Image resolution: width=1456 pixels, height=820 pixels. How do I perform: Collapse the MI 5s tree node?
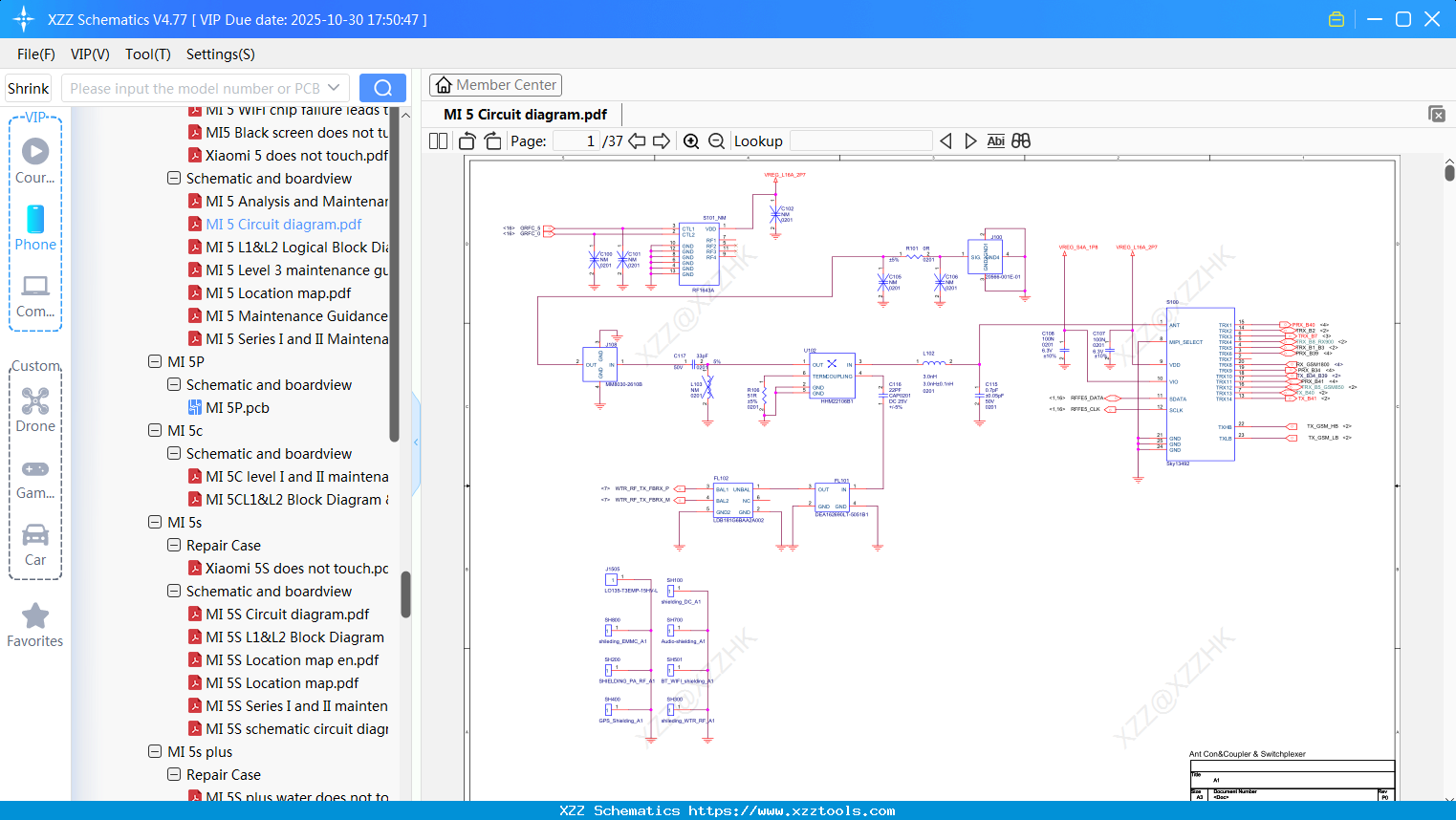pos(155,522)
